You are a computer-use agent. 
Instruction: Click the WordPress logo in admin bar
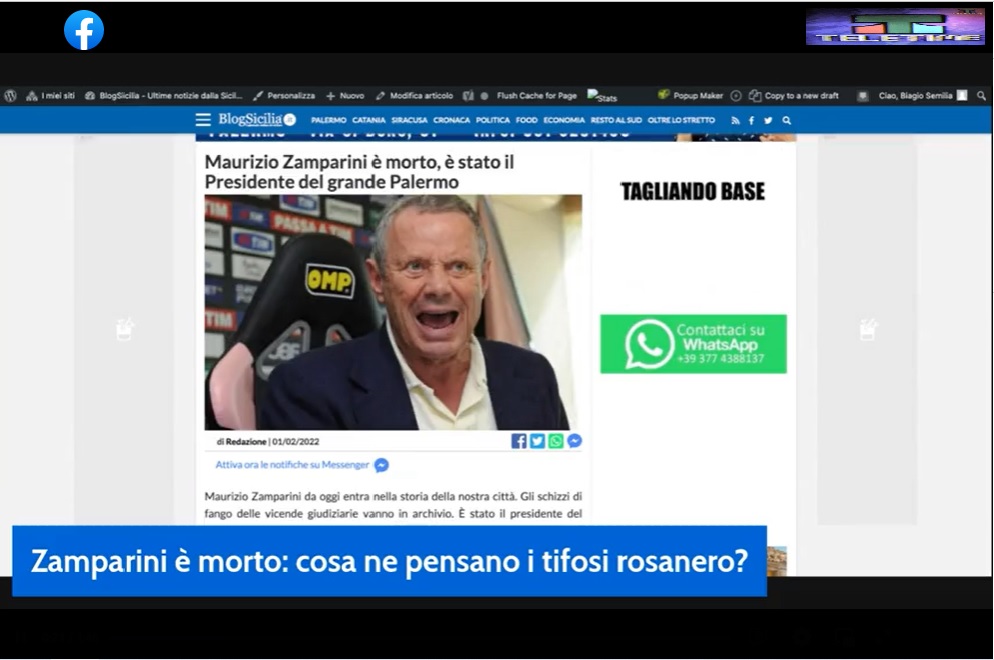click(x=11, y=96)
